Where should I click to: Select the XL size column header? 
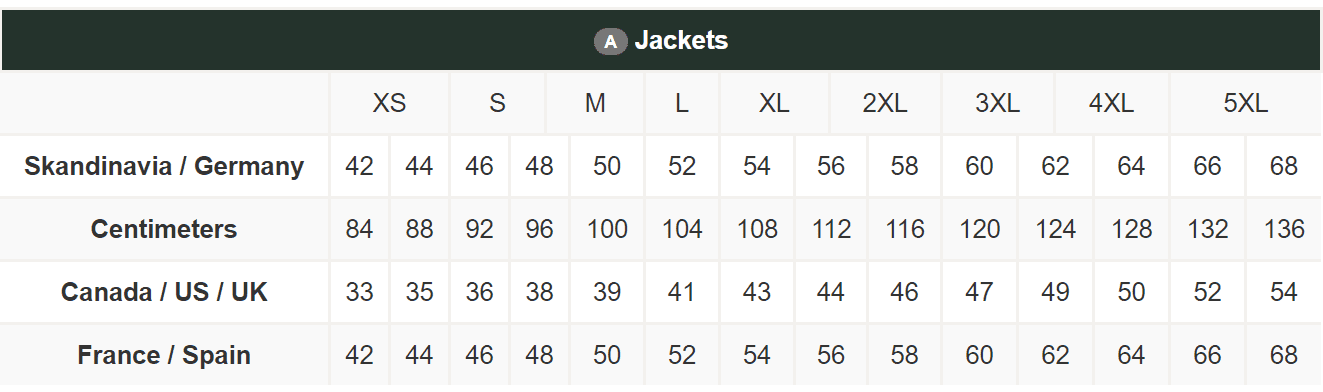pos(775,103)
